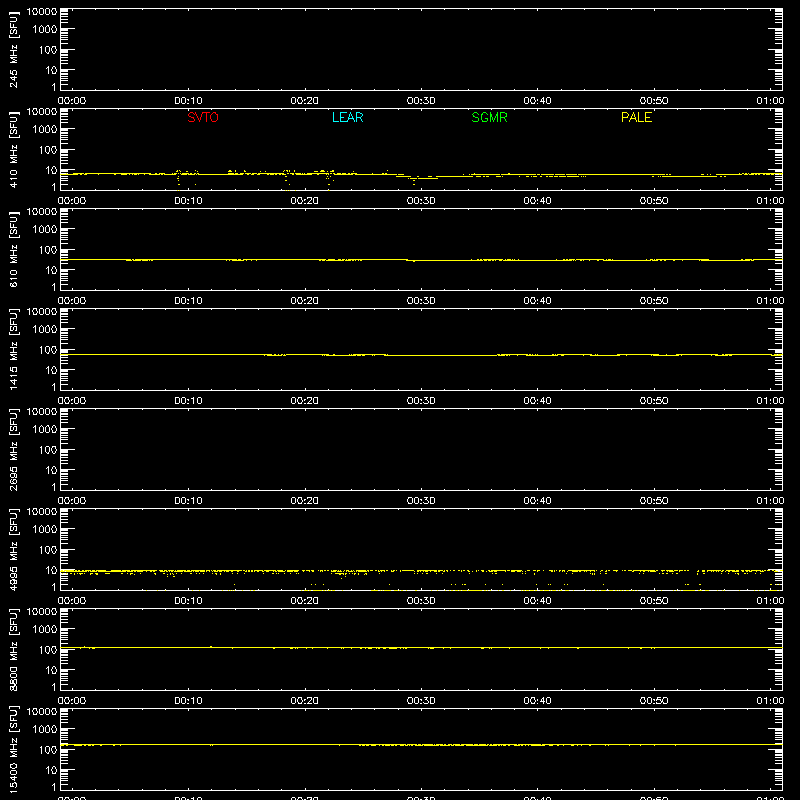Click the 10000 tick value on 245 MHz axis
The width and height of the screenshot is (800, 800).
click(42, 12)
